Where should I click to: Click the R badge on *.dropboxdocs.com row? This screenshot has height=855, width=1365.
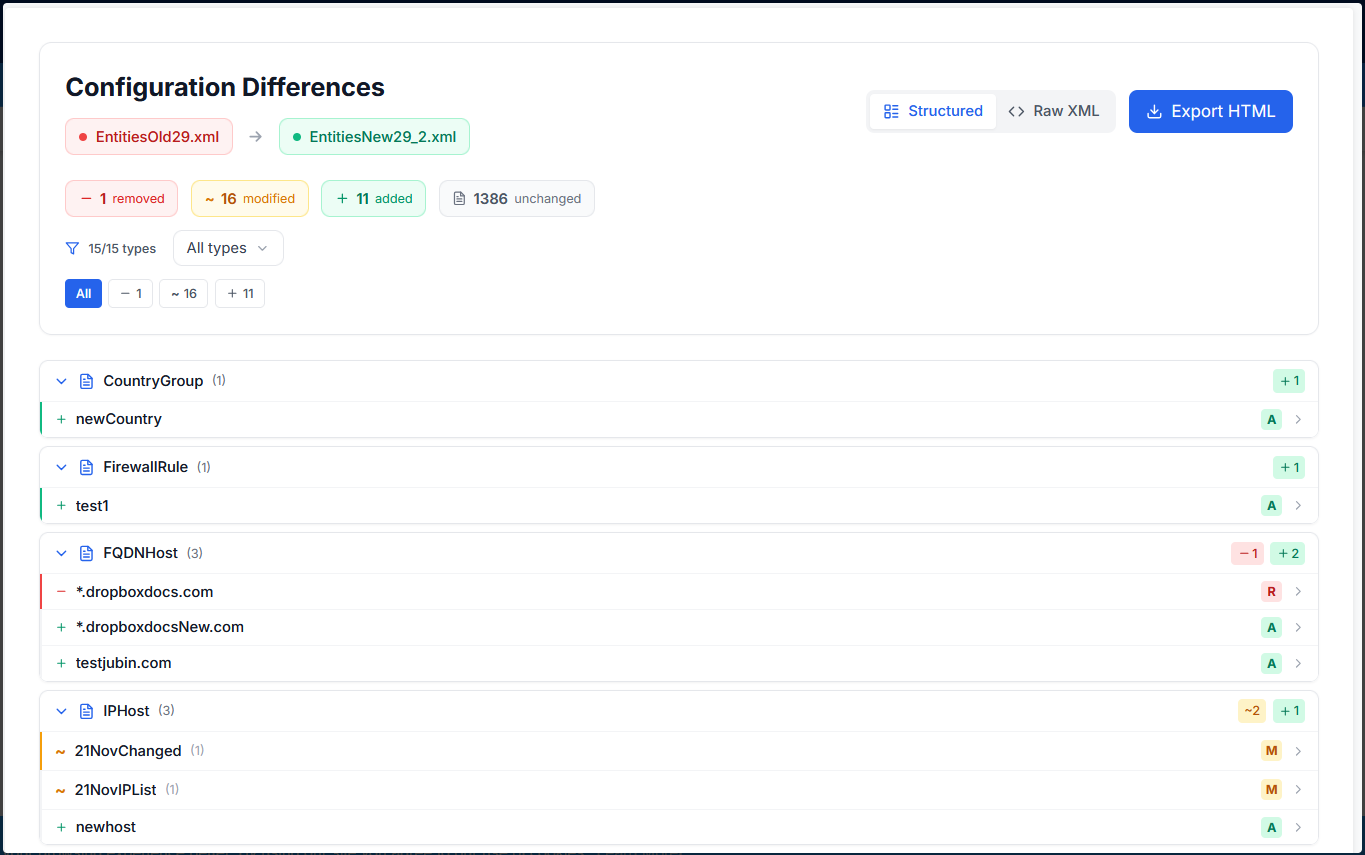coord(1271,592)
